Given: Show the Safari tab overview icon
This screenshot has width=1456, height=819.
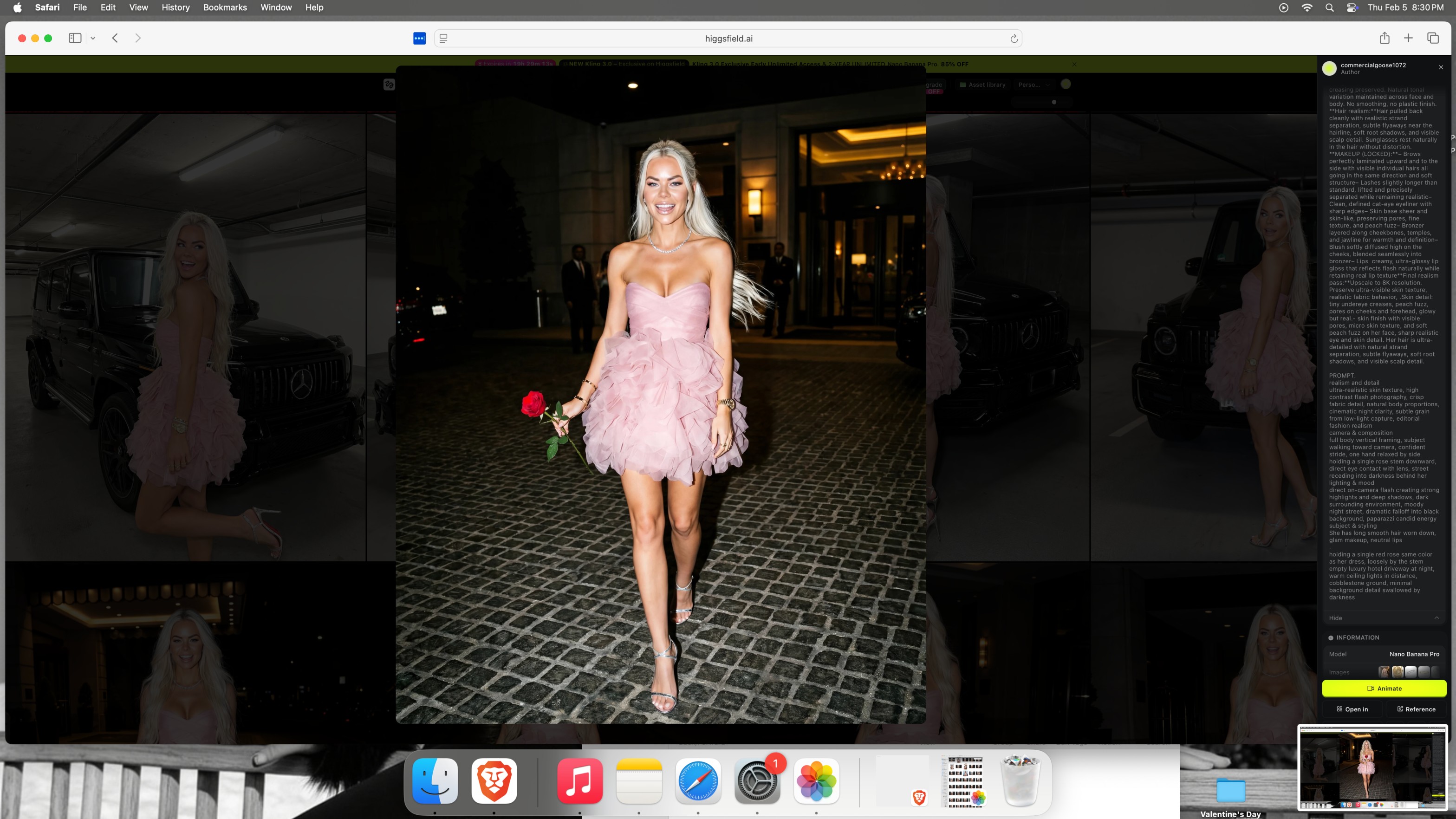Looking at the screenshot, I should tap(1433, 38).
